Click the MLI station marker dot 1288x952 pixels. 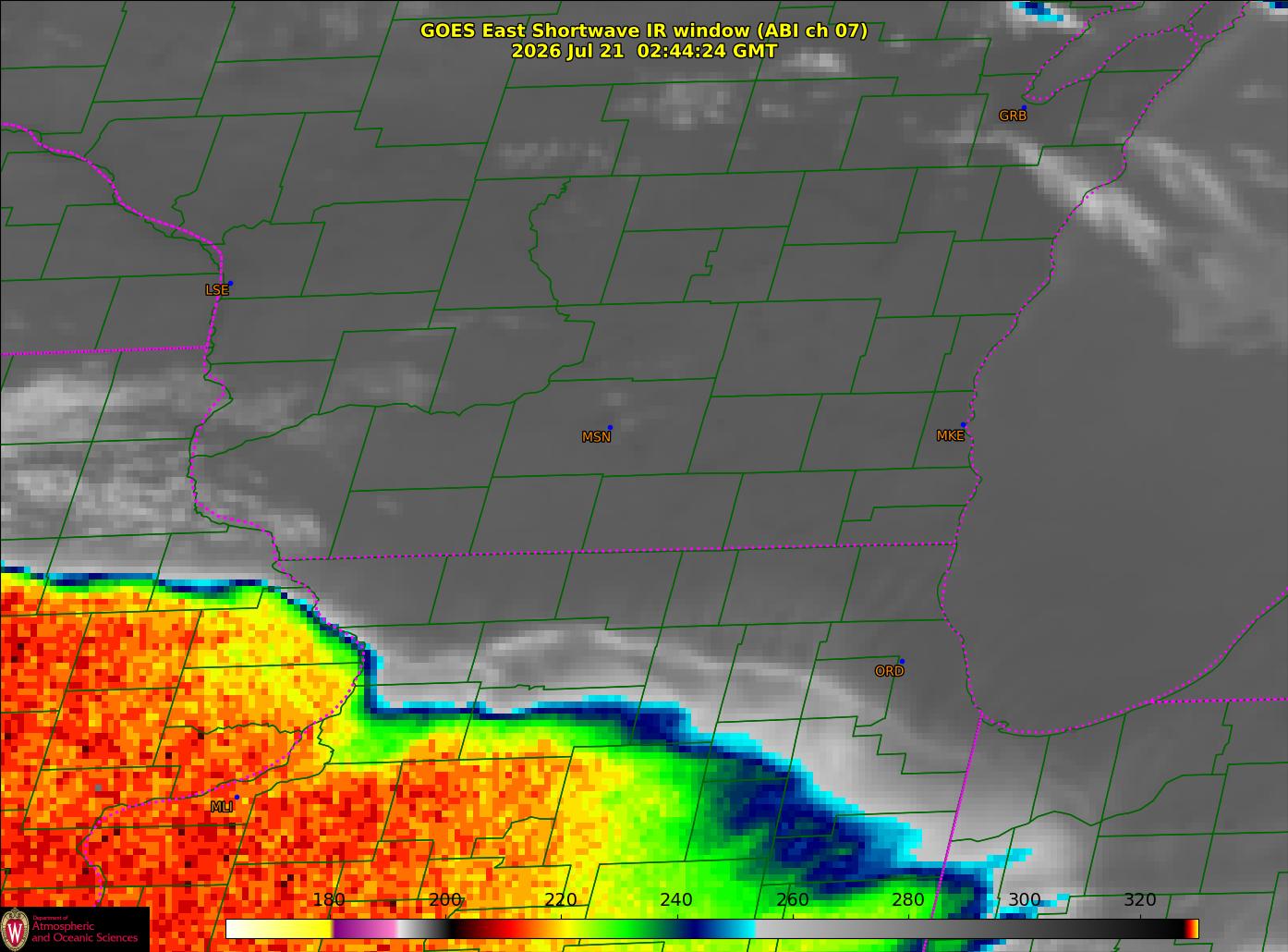237,797
